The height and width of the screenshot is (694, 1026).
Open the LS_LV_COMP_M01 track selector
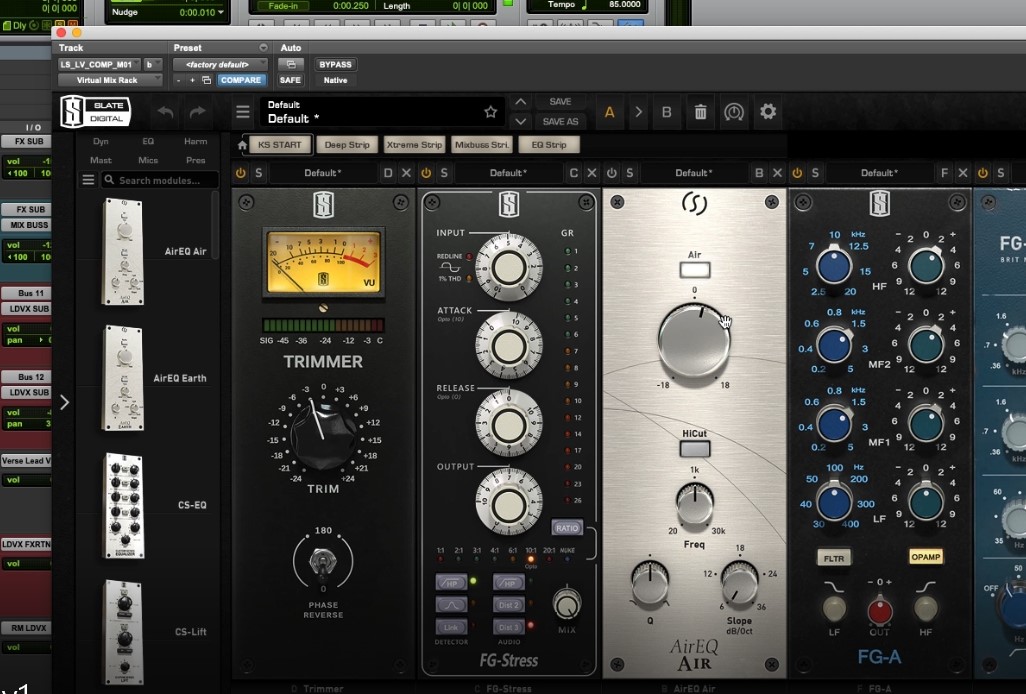[x=99, y=64]
